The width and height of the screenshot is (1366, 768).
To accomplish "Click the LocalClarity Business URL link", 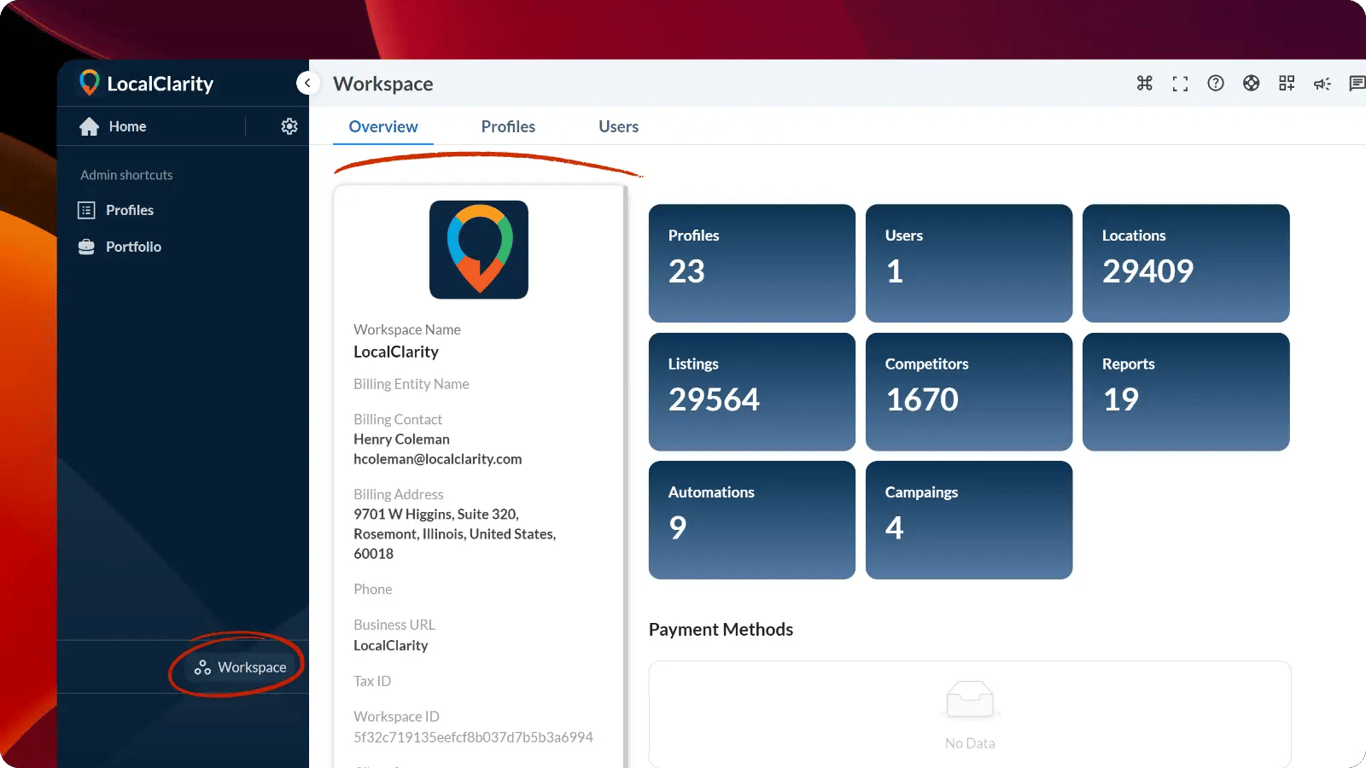I will tap(391, 645).
